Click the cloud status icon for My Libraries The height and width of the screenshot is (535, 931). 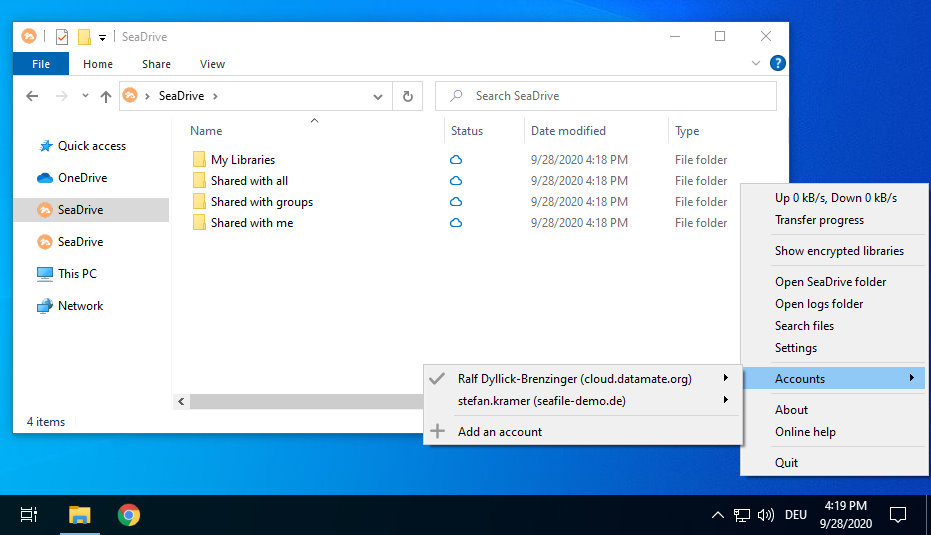click(x=455, y=160)
